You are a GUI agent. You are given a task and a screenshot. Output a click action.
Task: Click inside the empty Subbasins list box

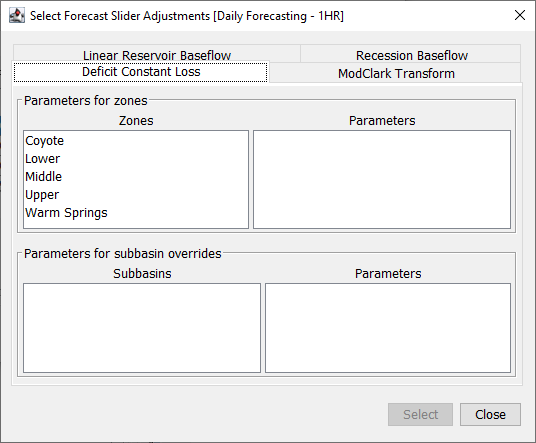[x=142, y=328]
